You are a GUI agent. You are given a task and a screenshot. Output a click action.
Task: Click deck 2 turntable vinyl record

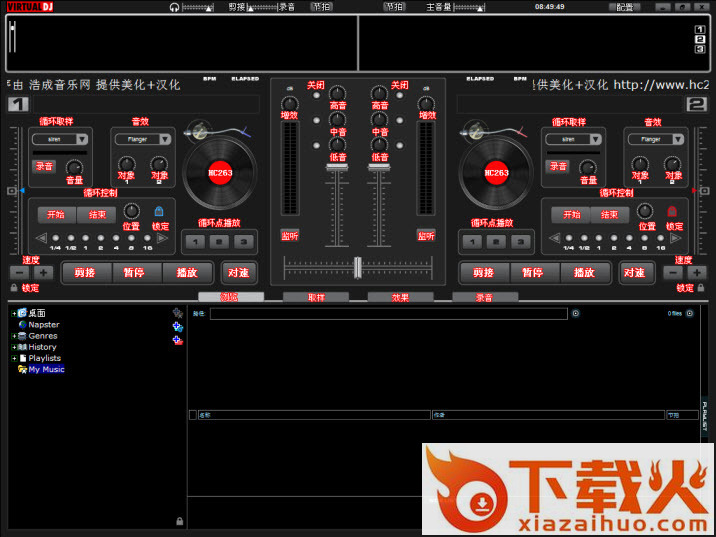click(496, 173)
